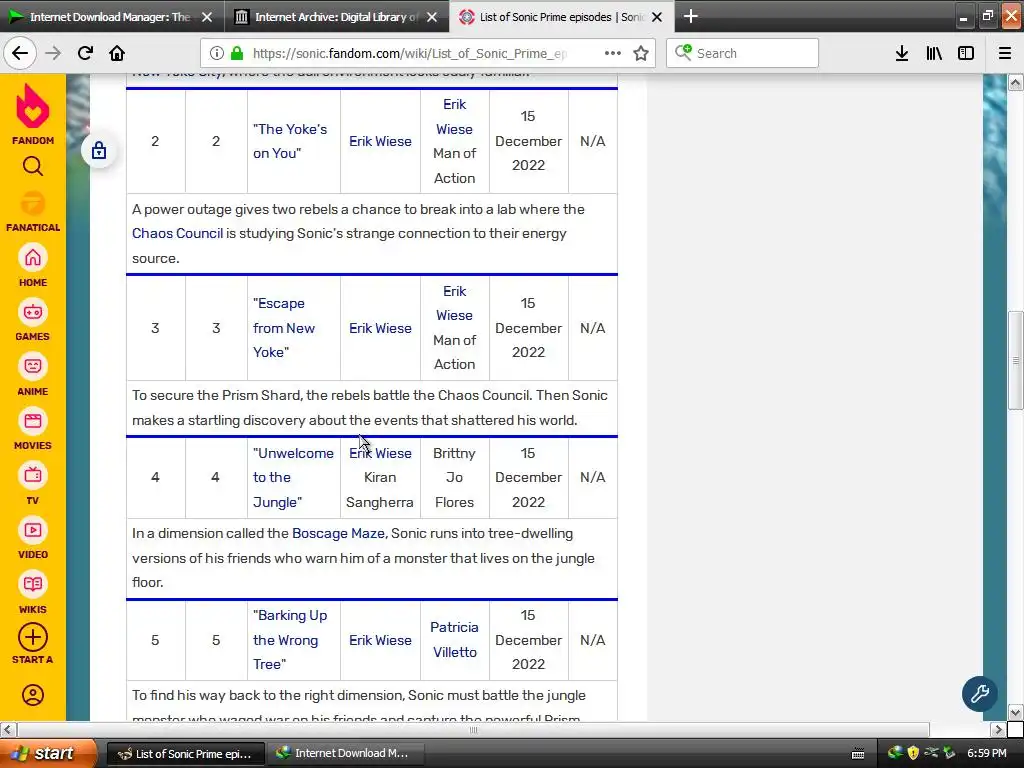Bookmark this page with the star icon
This screenshot has width=1024, height=768.
pos(641,54)
